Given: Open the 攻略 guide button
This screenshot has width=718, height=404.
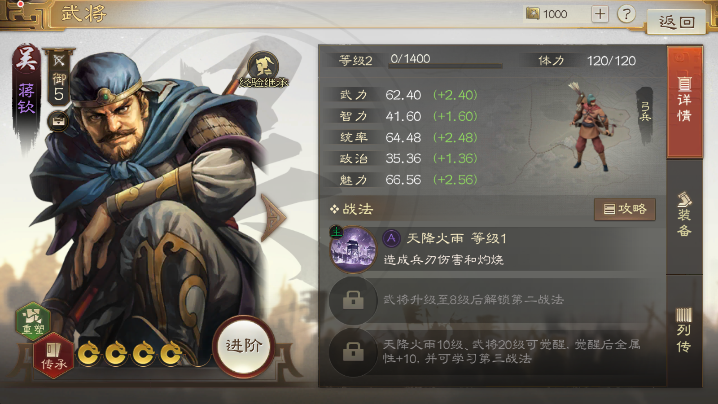Looking at the screenshot, I should [x=625, y=209].
